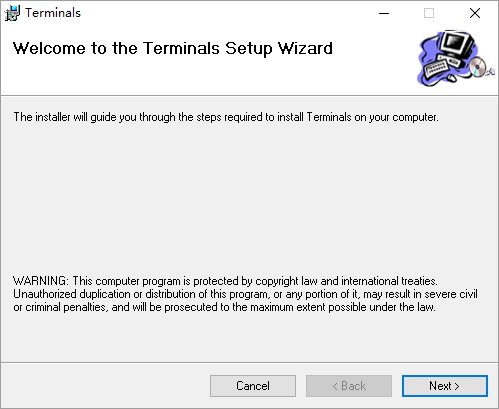
Task: Click the mouse in the banner graphic
Action: click(x=451, y=78)
